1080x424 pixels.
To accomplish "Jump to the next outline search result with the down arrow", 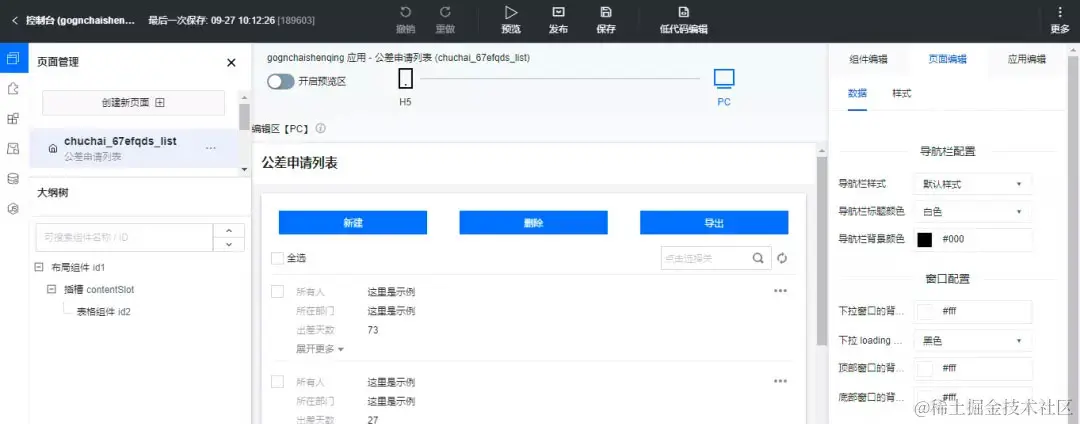I will 229,244.
